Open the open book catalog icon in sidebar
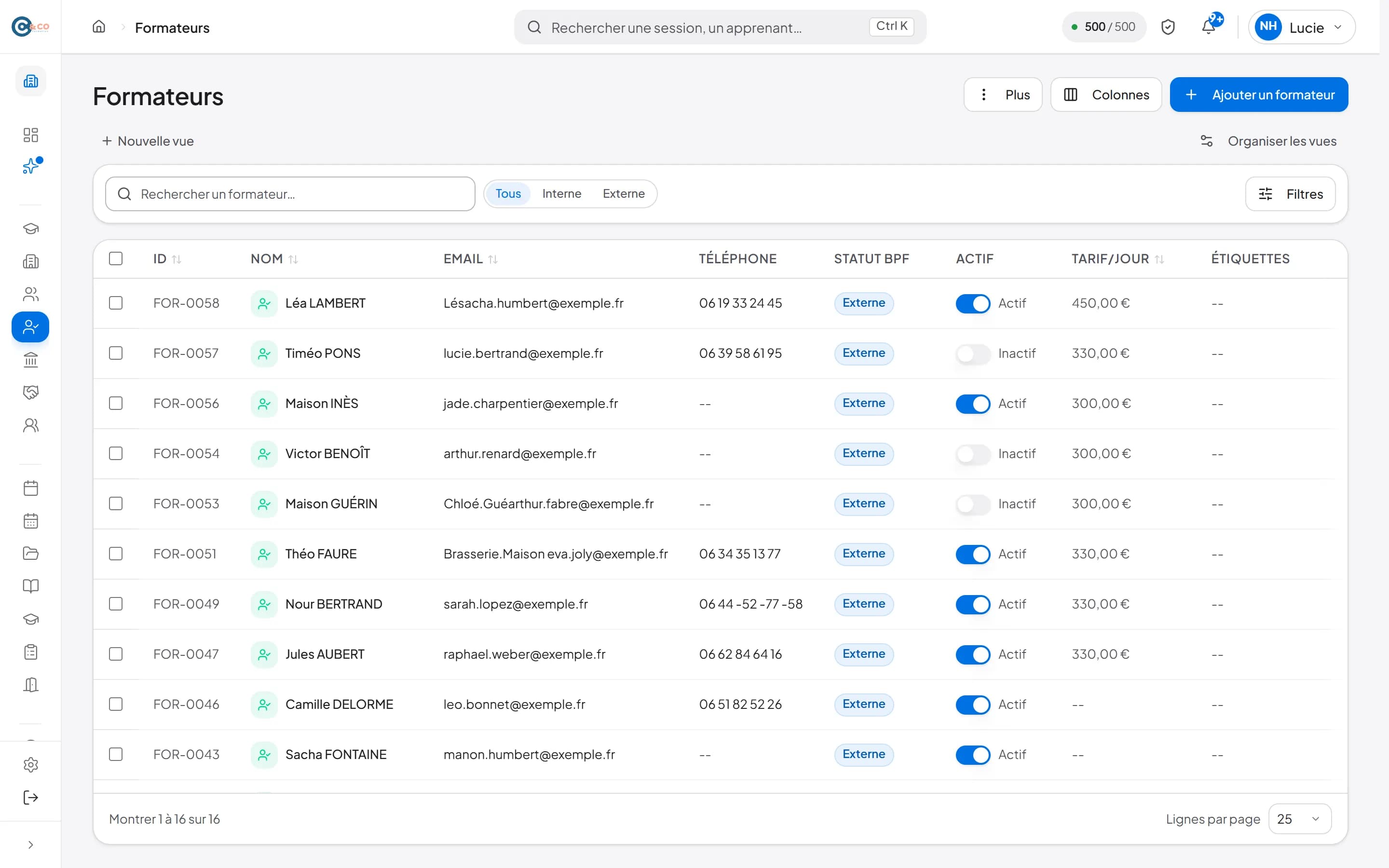 point(30,586)
